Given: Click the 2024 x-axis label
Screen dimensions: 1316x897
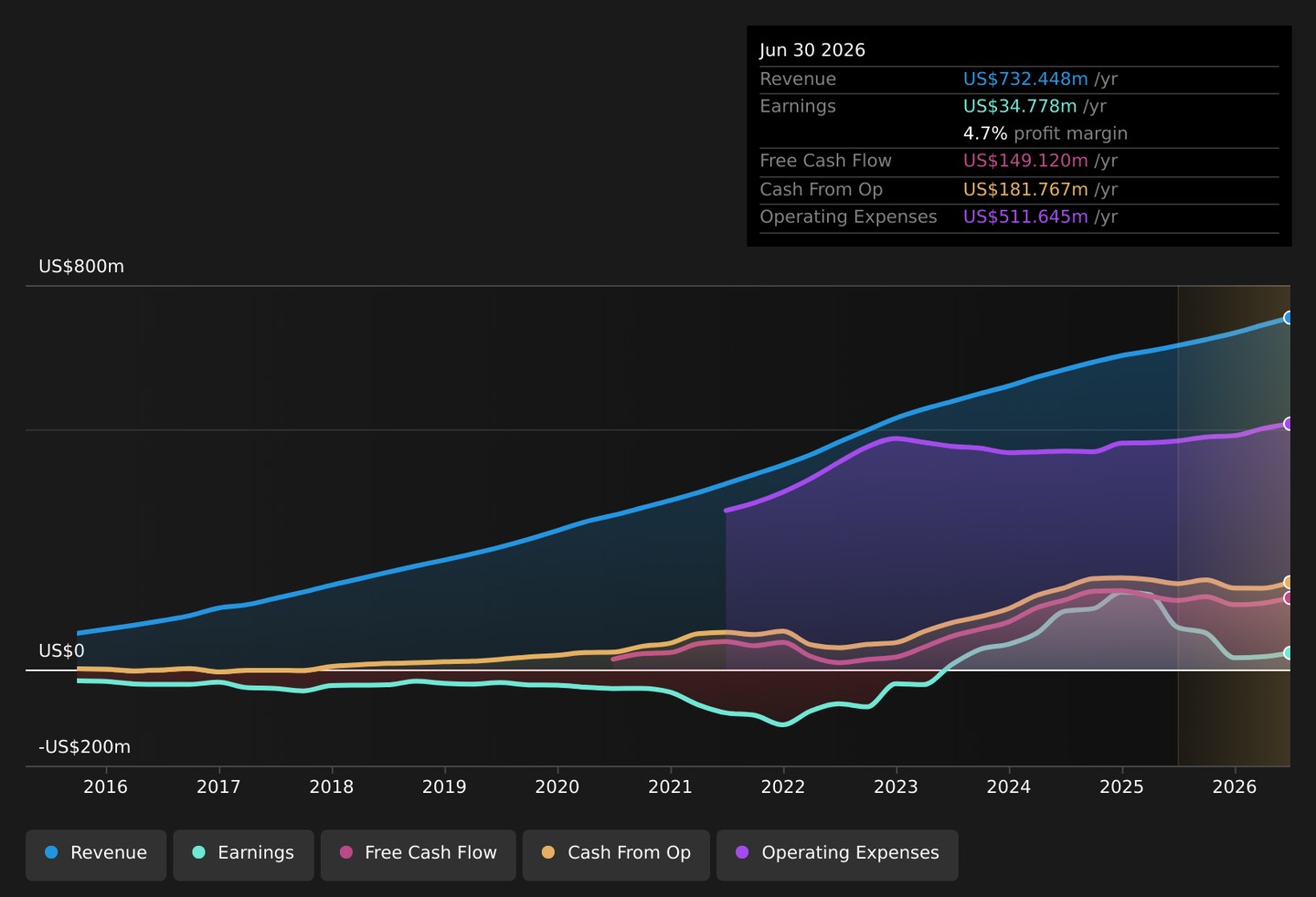Looking at the screenshot, I should point(1009,787).
